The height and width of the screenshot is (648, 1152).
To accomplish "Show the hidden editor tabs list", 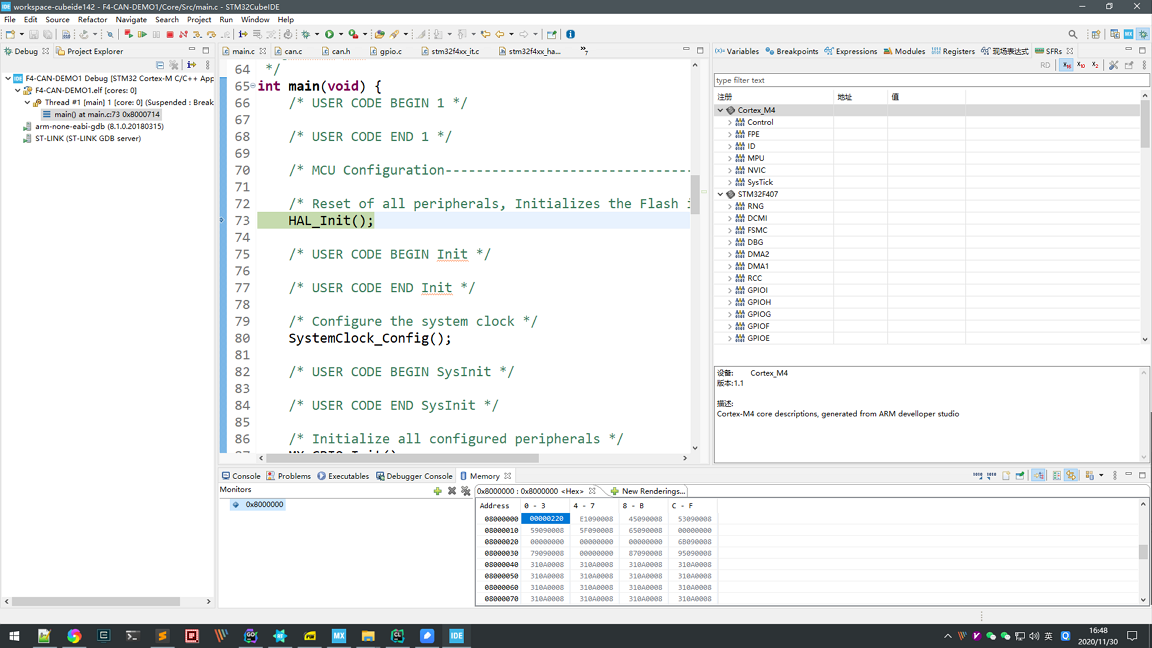I will [x=584, y=51].
